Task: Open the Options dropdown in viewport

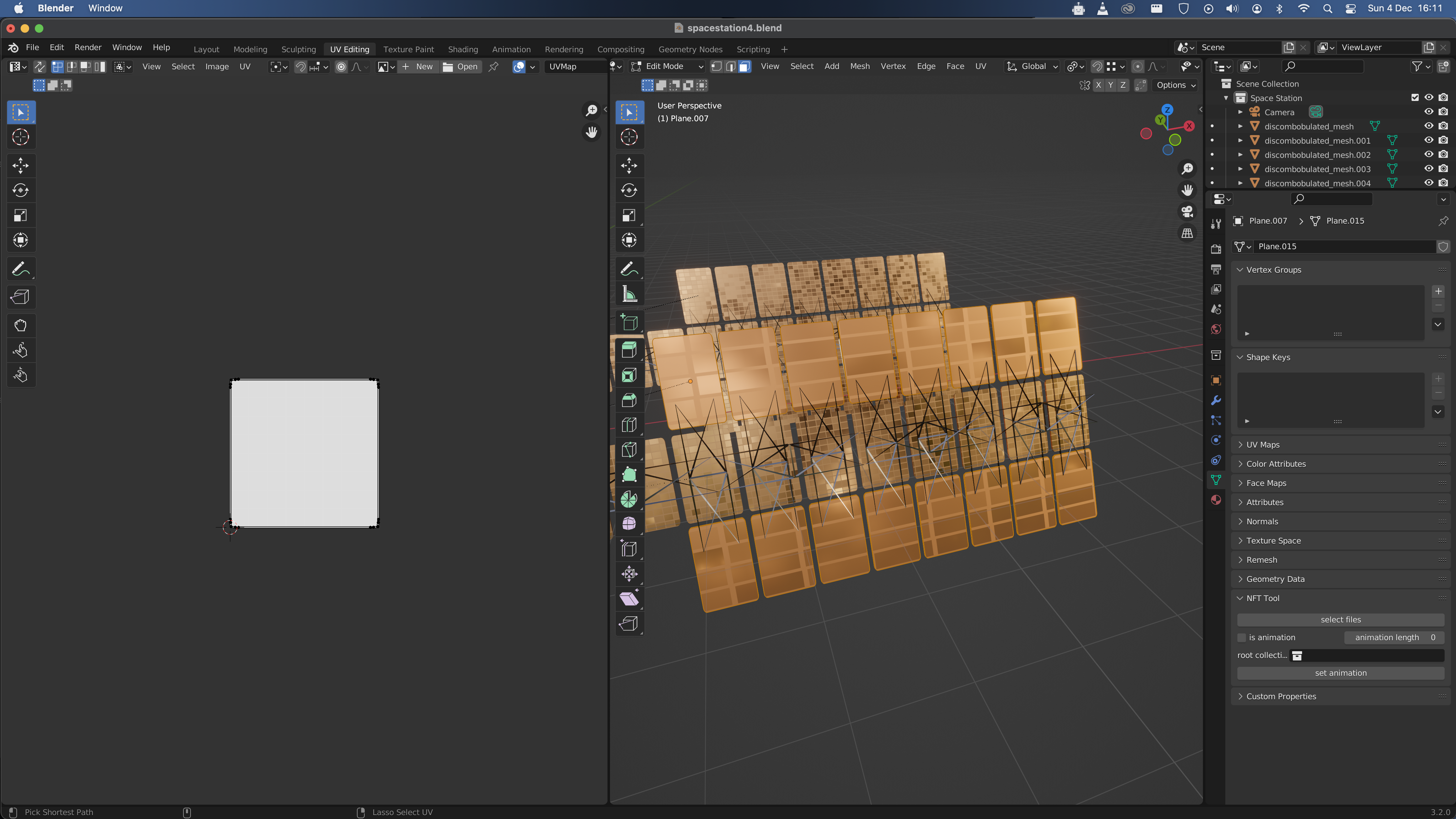Action: 1176,85
